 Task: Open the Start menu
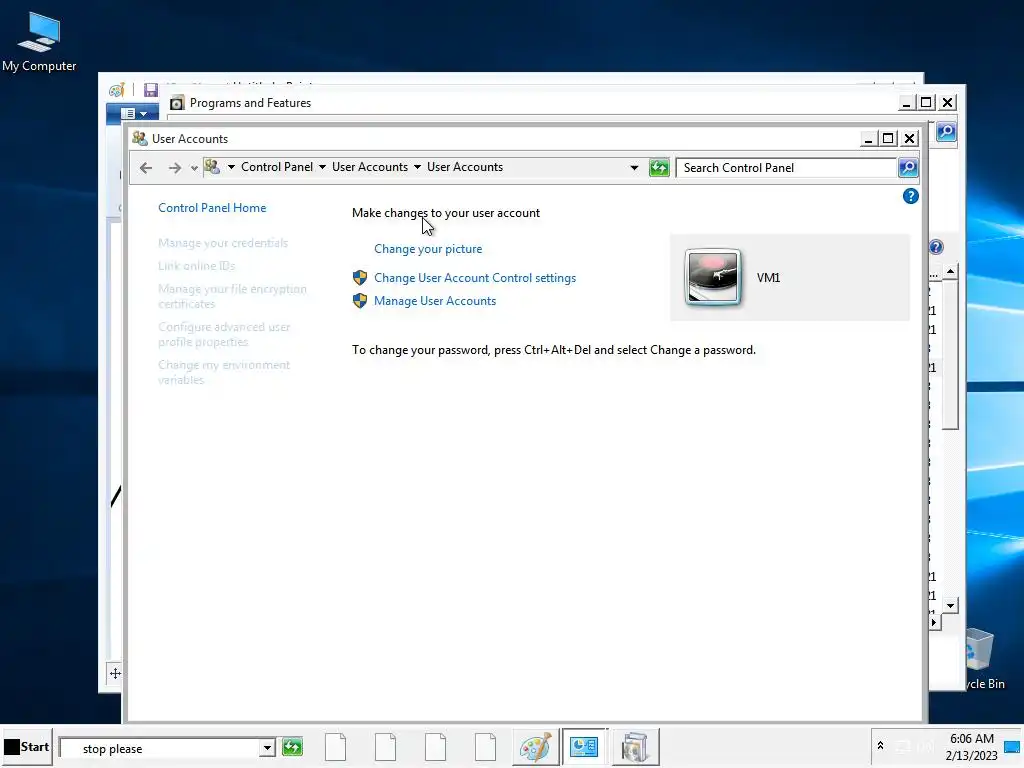(26, 747)
